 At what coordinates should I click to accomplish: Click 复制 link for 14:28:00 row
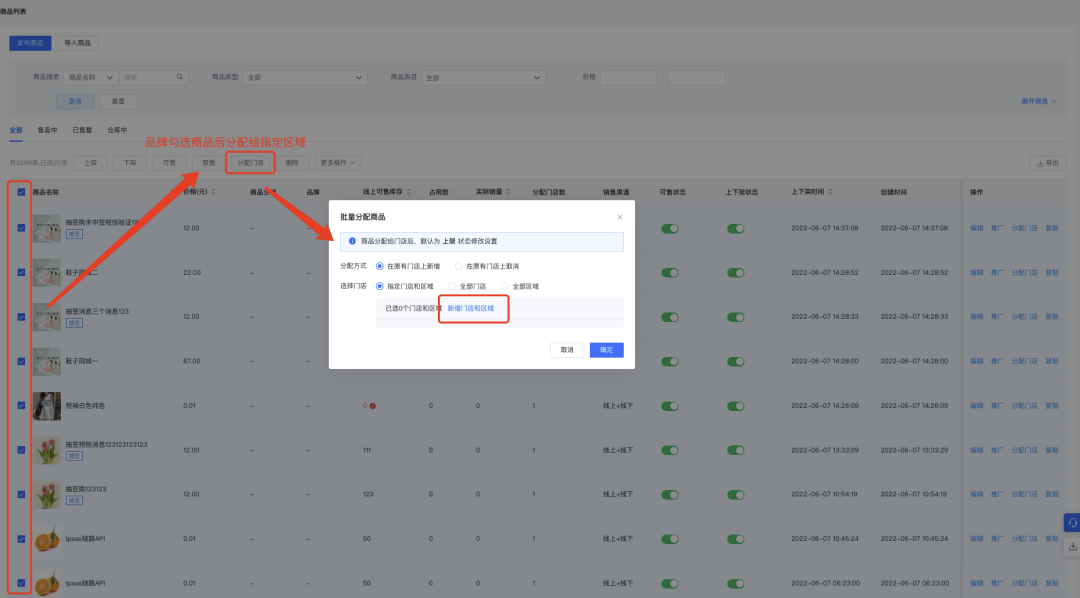(1052, 361)
